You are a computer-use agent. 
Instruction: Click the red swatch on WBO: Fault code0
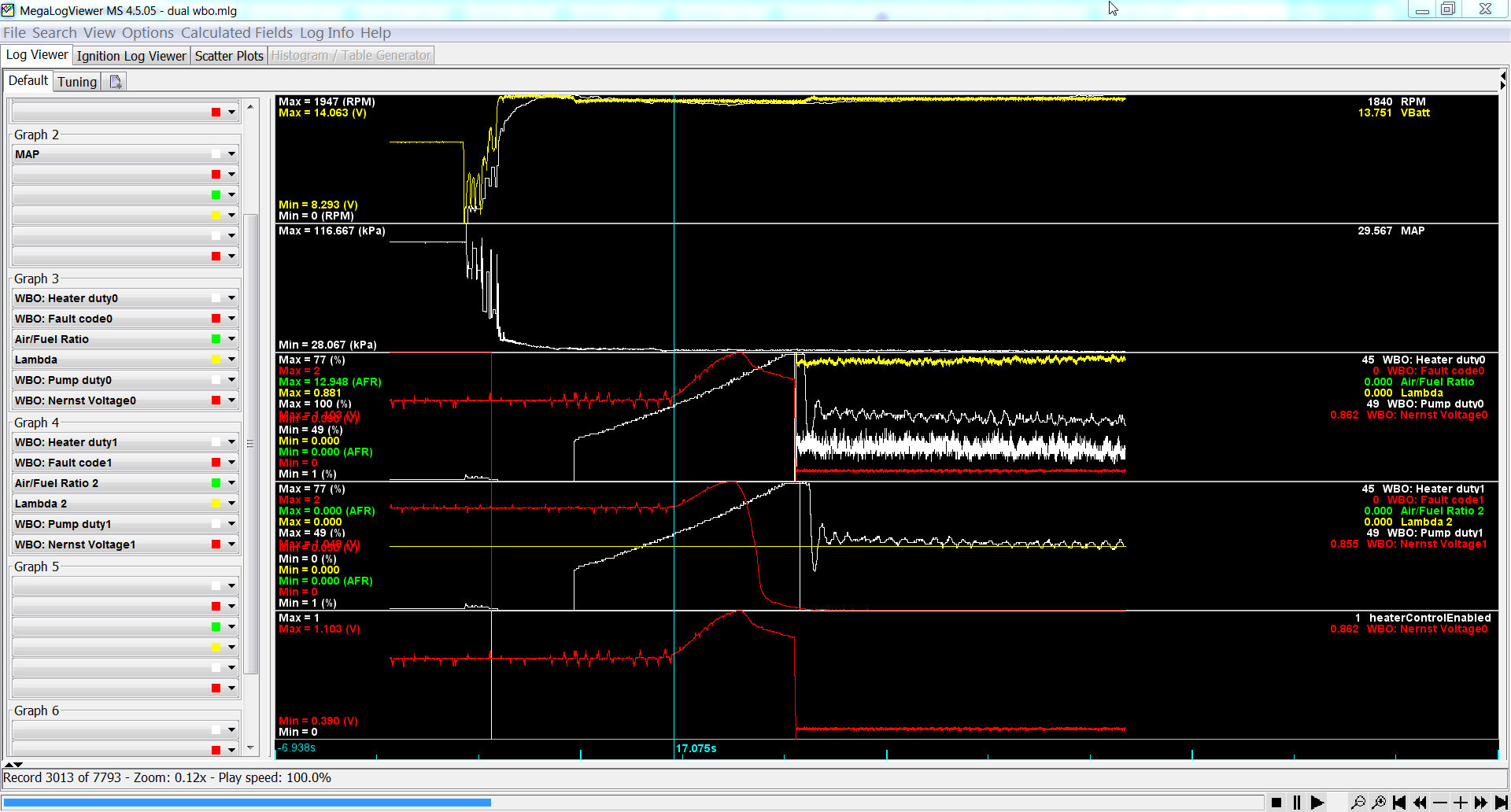216,319
